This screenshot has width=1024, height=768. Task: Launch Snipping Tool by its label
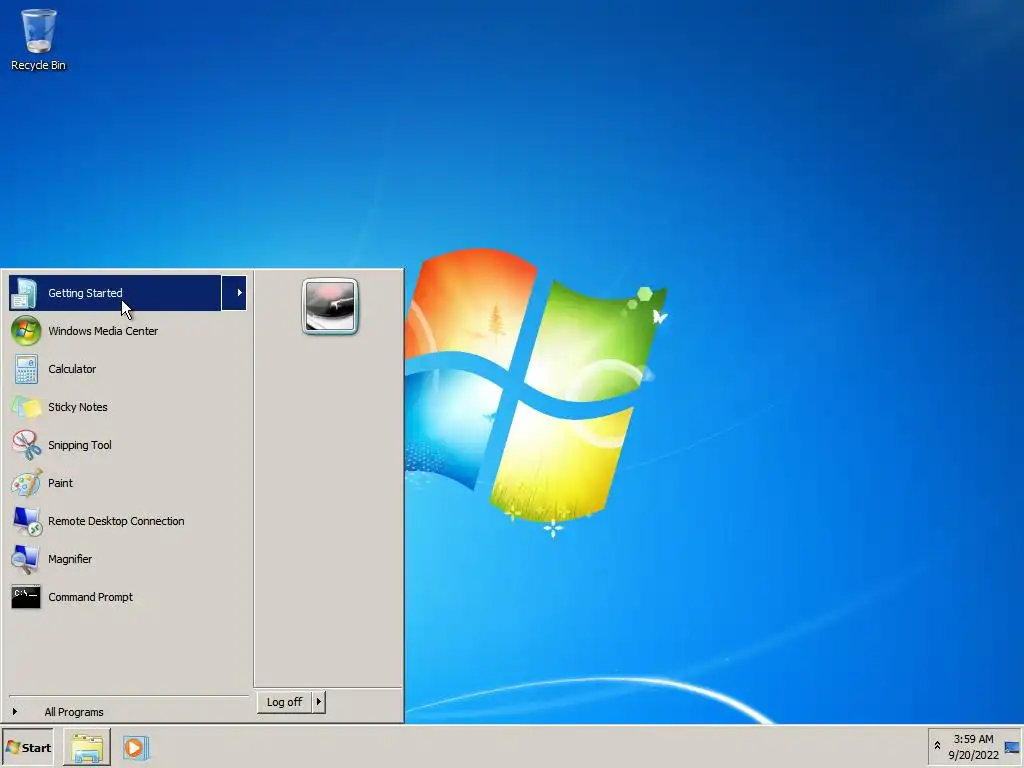coord(80,445)
